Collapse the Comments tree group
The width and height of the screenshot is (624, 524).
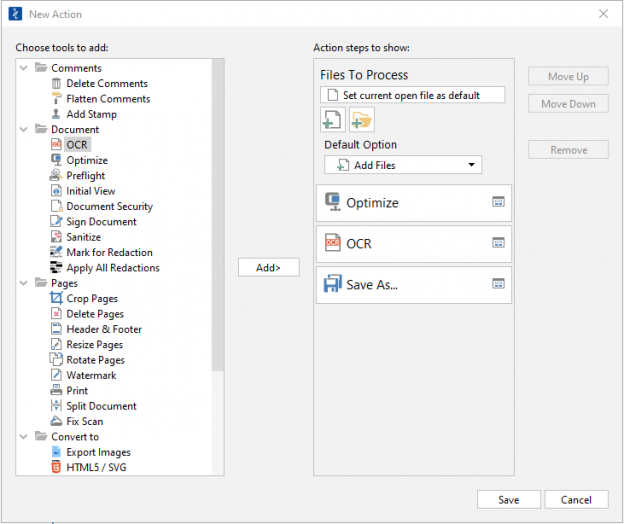tap(24, 68)
